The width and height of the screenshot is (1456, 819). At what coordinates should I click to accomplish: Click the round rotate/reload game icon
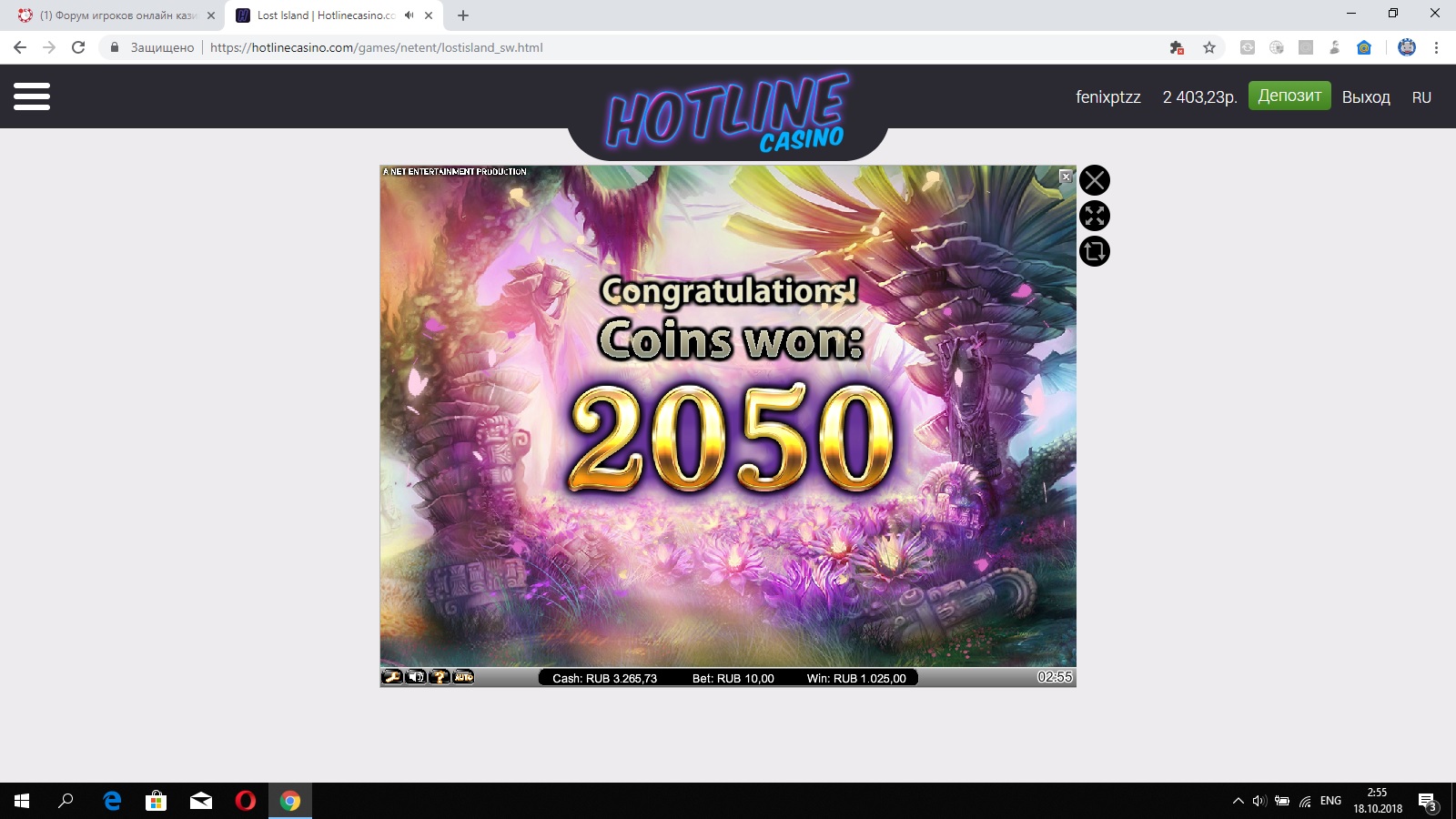[x=1095, y=251]
